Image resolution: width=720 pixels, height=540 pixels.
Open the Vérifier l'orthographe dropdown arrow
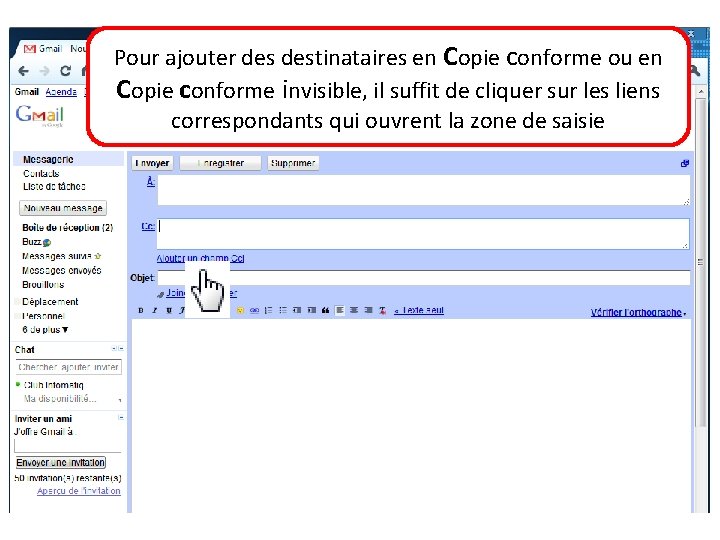[685, 314]
